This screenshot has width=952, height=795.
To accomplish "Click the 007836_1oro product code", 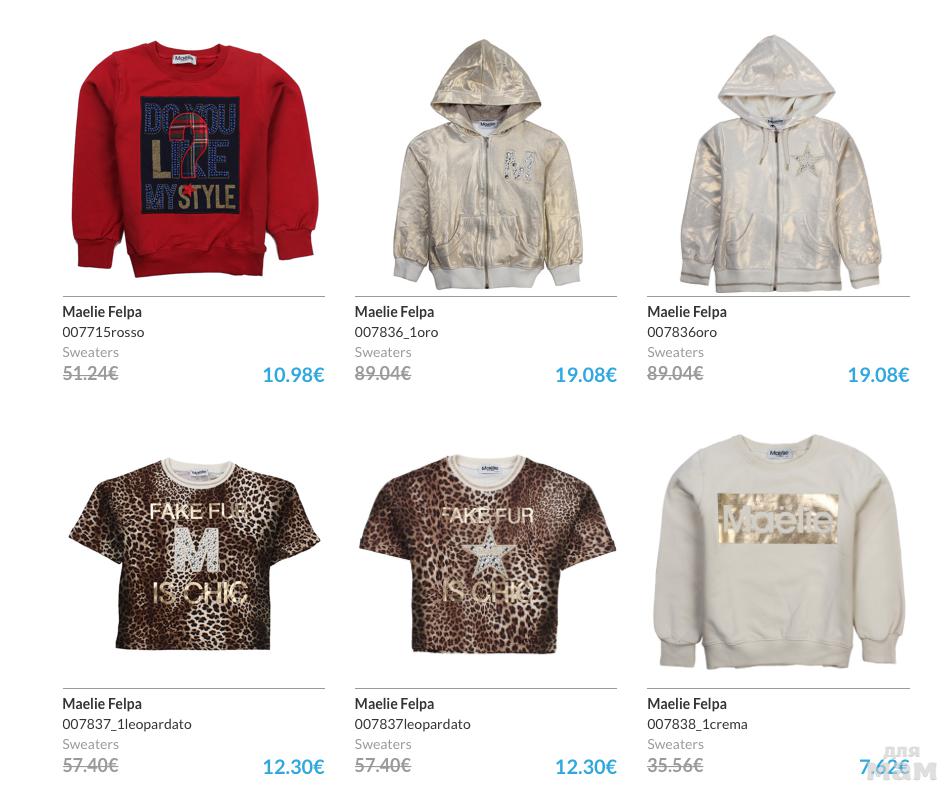I will pyautogui.click(x=396, y=332).
